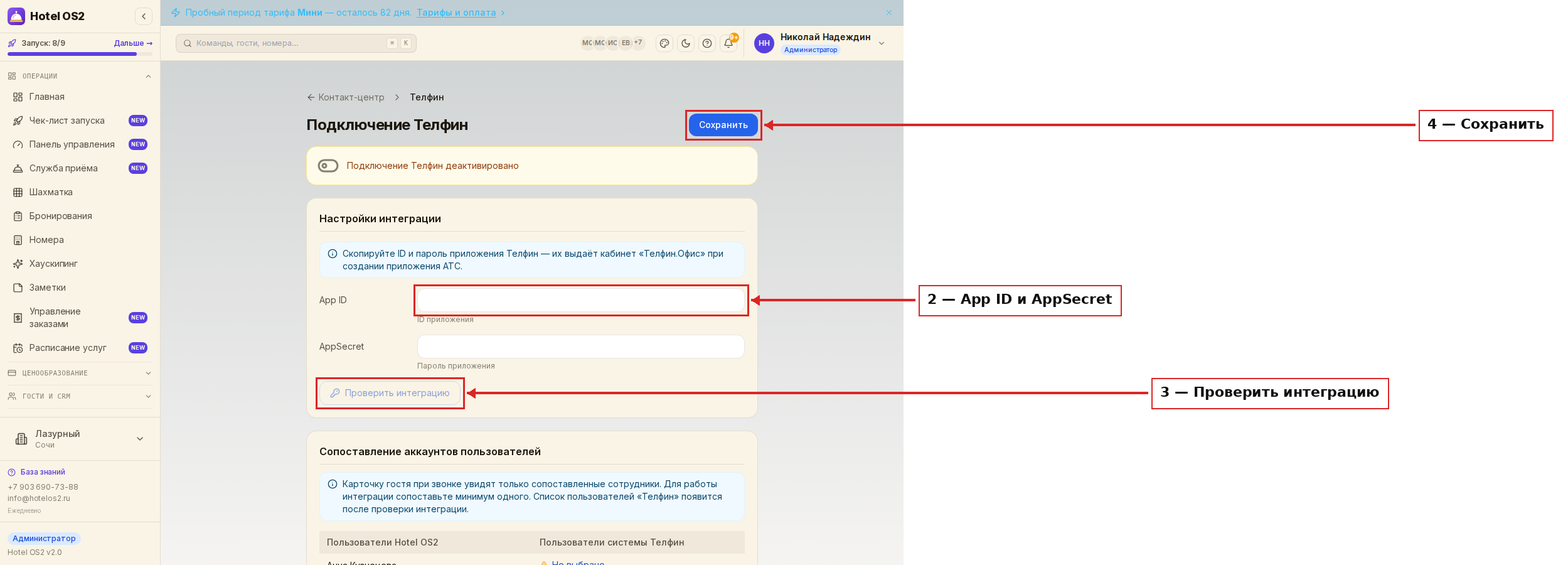Open Служба приёма in the sidebar

(x=80, y=168)
